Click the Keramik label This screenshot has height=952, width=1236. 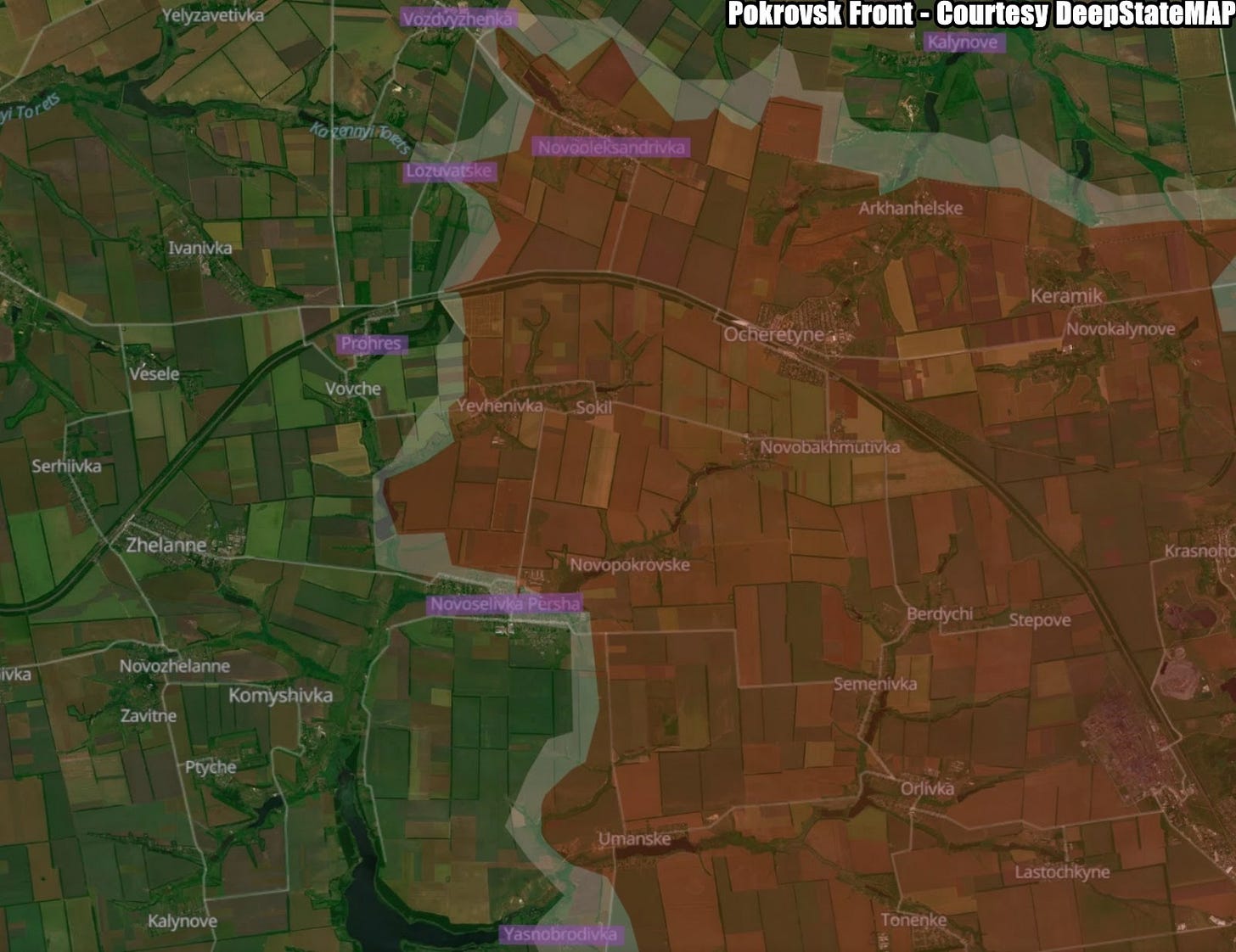click(x=1066, y=296)
